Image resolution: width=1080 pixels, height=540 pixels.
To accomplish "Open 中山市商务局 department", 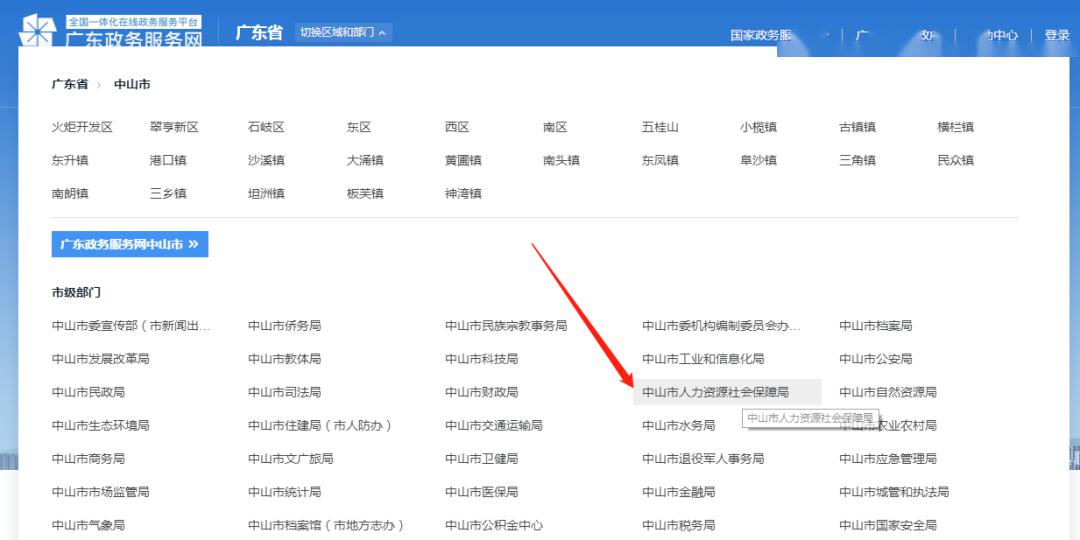I will click(88, 459).
